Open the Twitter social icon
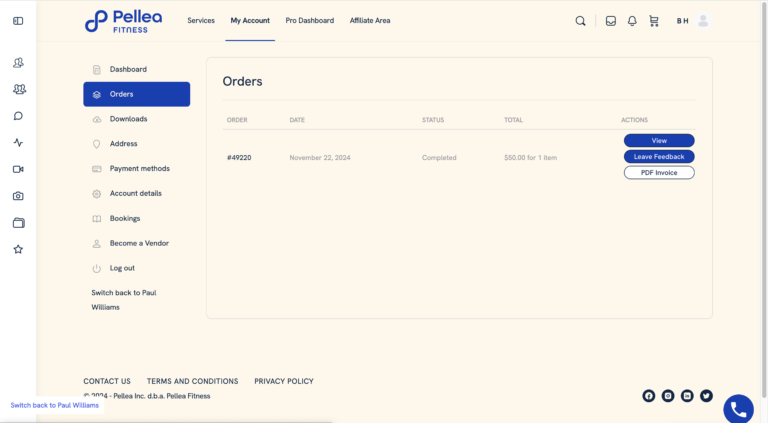768x423 pixels. tap(706, 396)
